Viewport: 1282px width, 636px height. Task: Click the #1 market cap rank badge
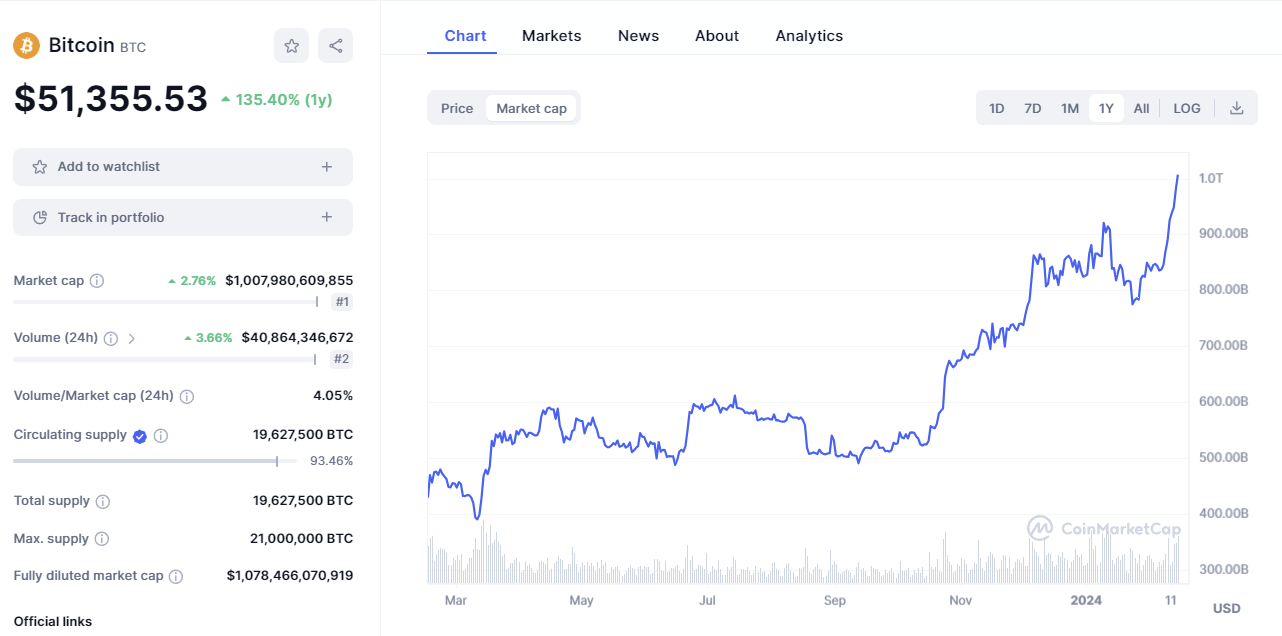pos(342,302)
